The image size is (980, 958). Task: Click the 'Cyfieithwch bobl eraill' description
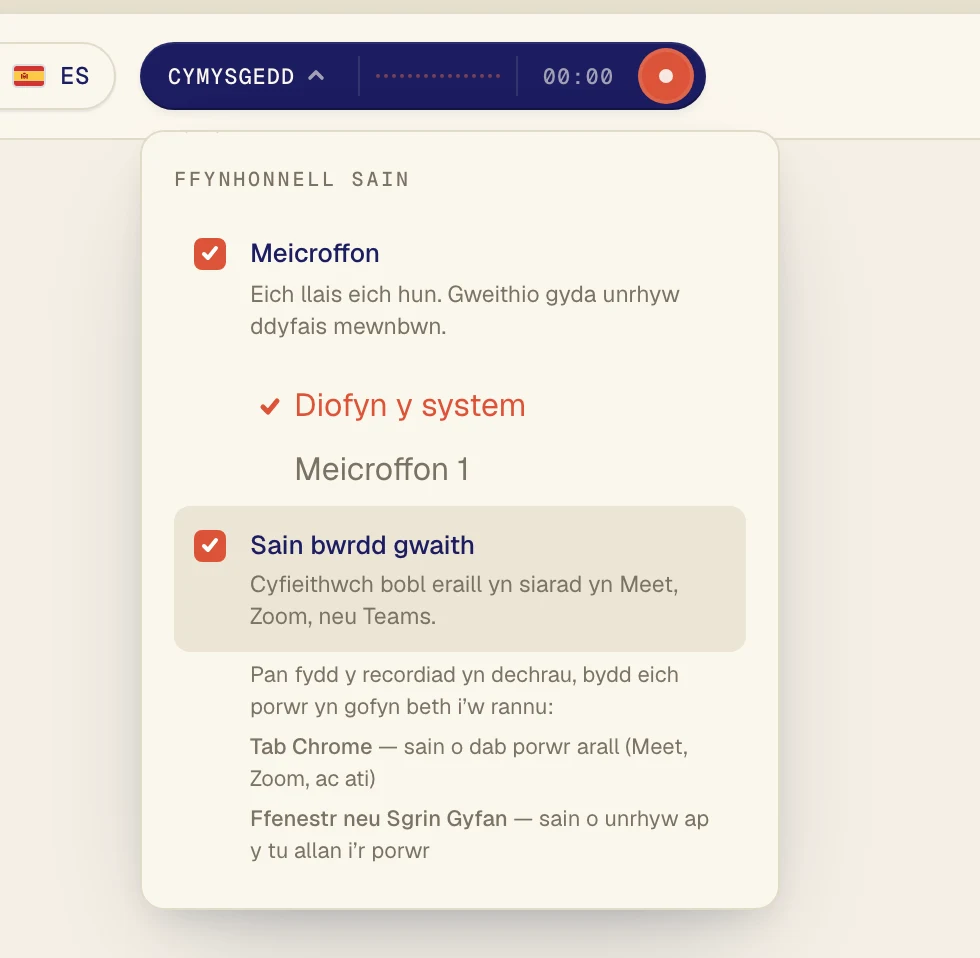point(464,600)
